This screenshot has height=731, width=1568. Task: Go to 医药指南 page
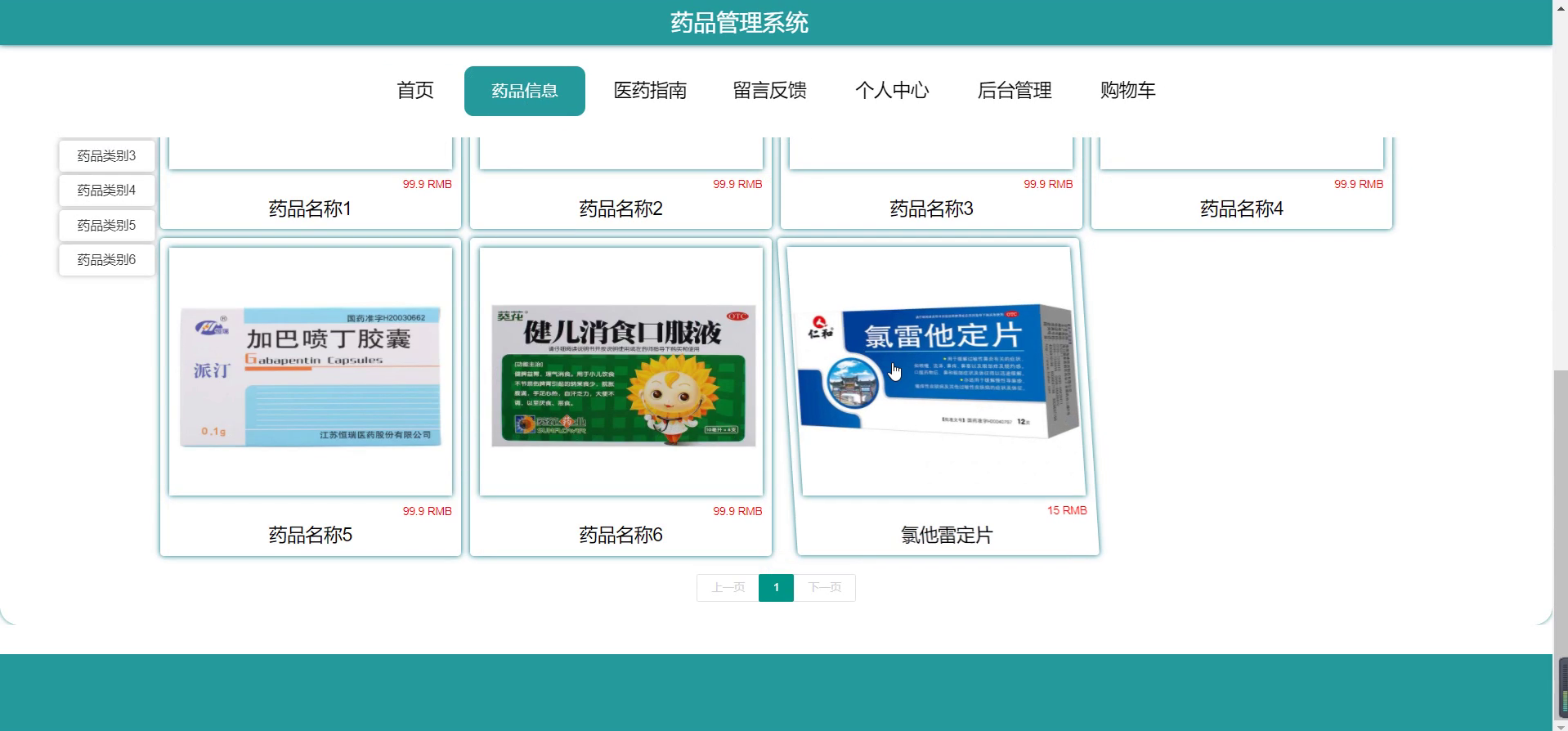pos(650,91)
